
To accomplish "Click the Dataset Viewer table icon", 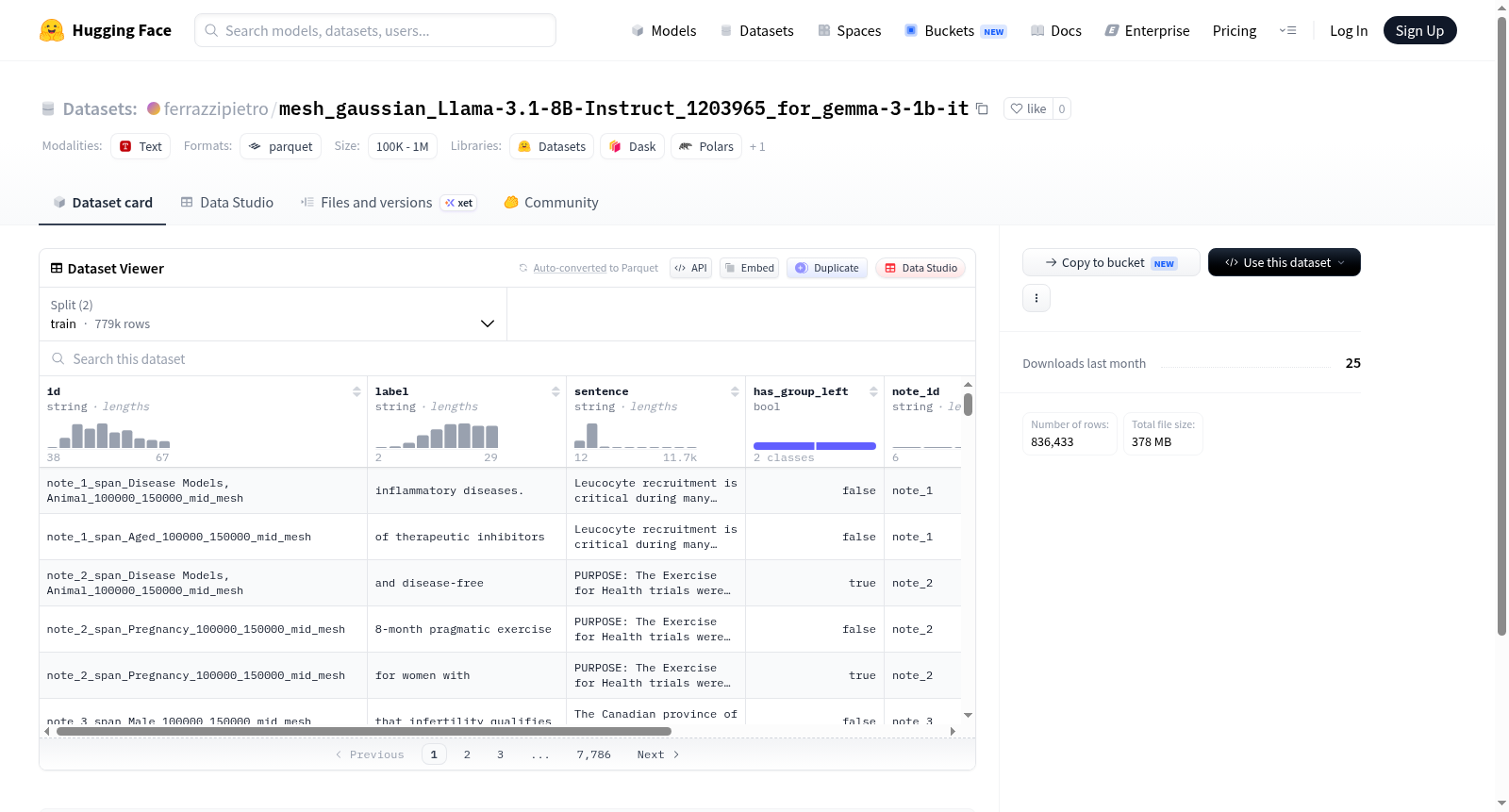I will (57, 268).
